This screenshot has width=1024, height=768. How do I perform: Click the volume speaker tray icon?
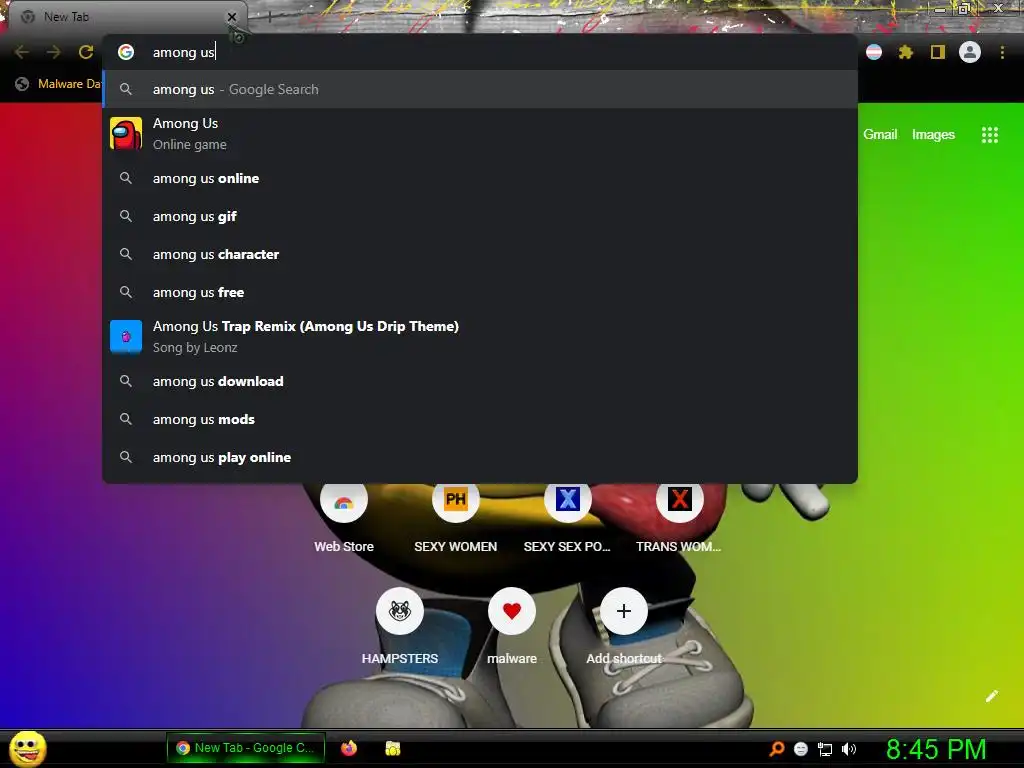click(x=849, y=749)
